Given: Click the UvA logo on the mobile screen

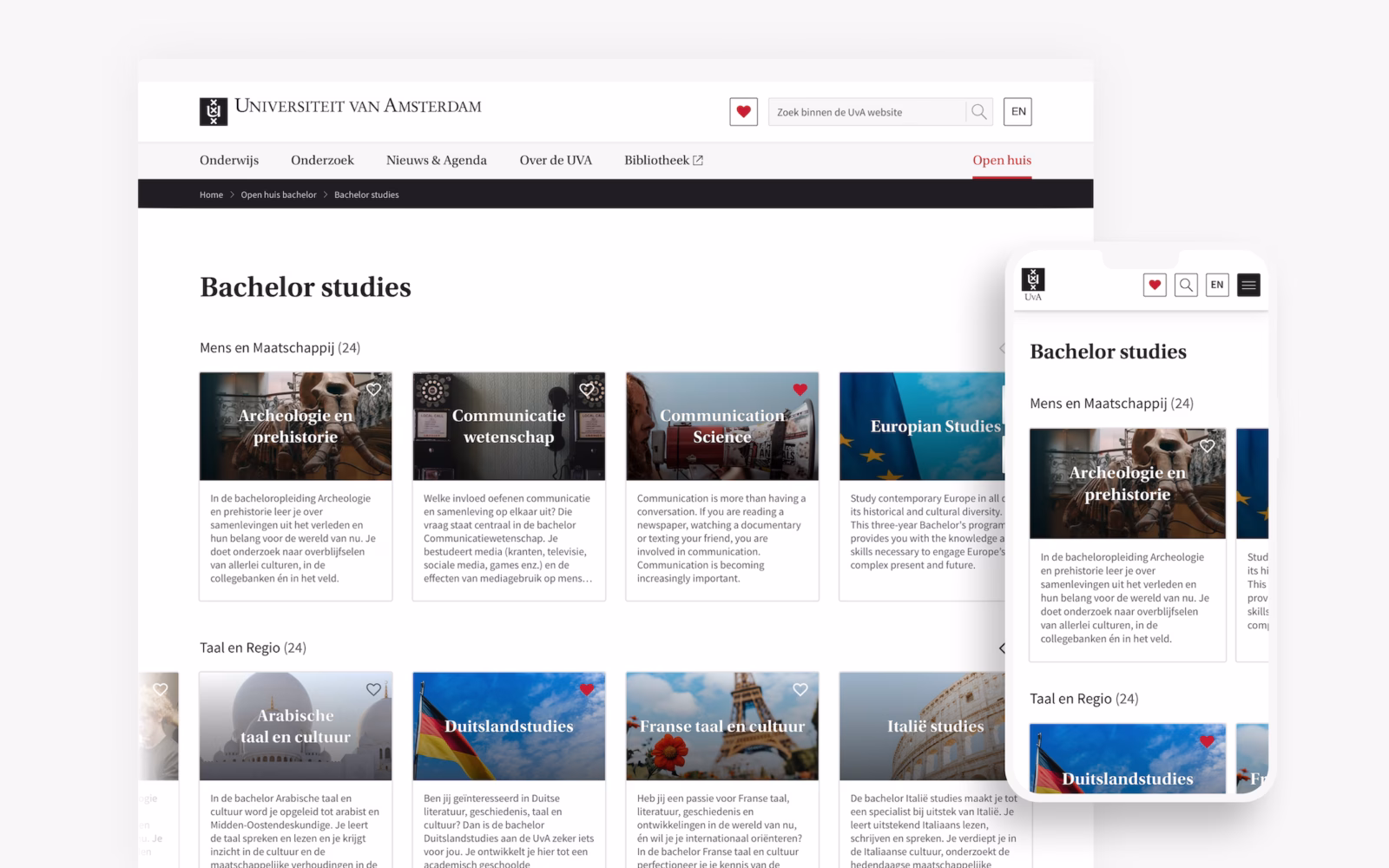Looking at the screenshot, I should click(x=1034, y=280).
